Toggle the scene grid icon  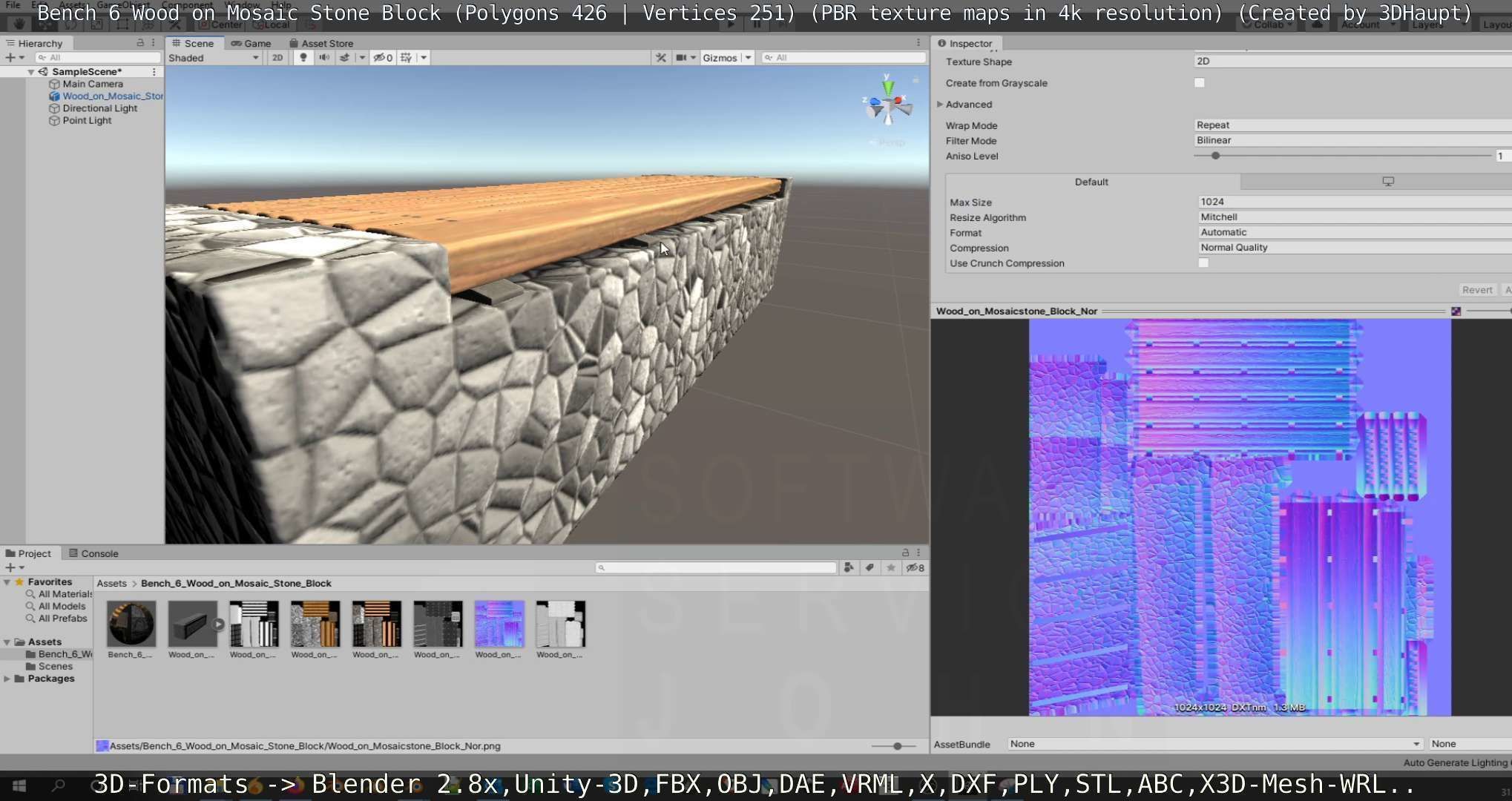[406, 57]
